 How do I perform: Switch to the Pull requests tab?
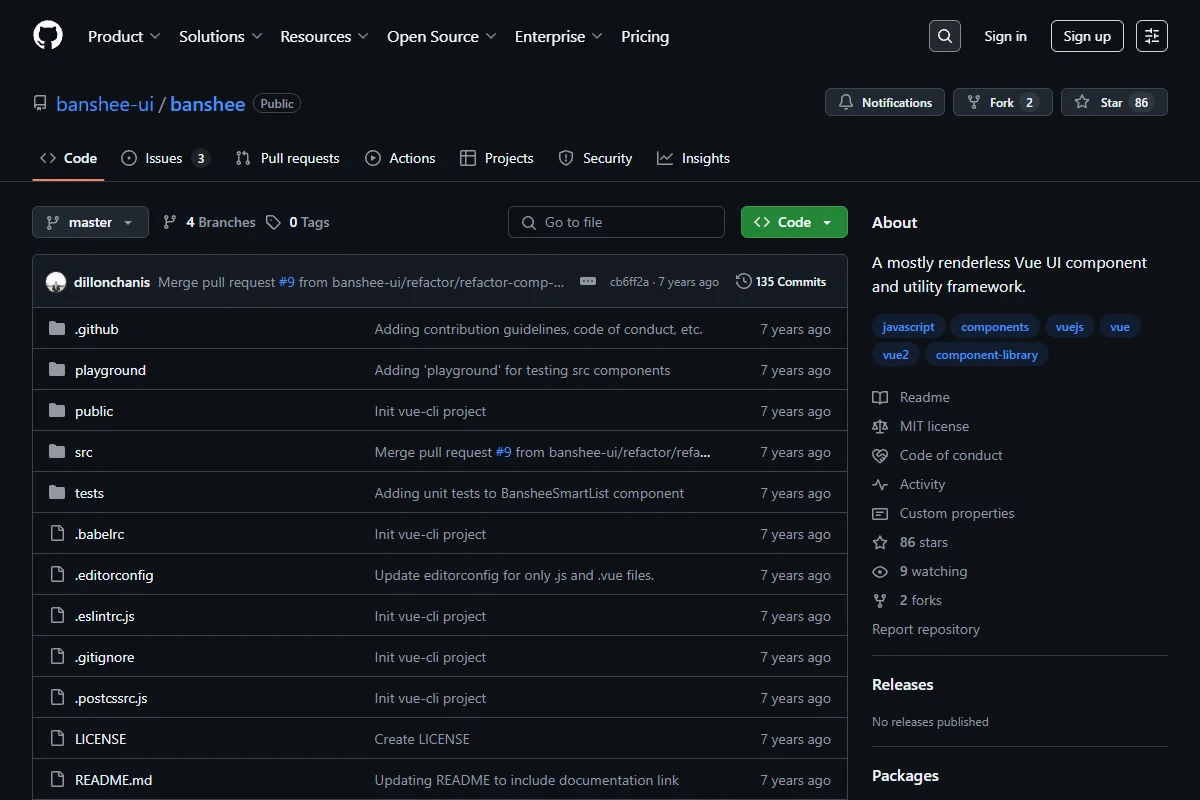point(287,158)
